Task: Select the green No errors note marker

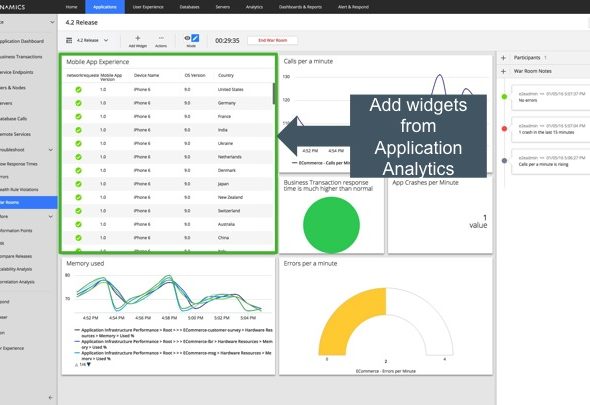Action: [504, 97]
